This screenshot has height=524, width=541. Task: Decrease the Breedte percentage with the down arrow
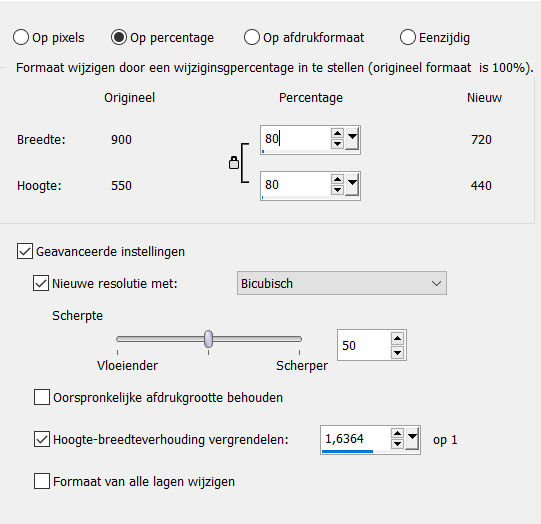click(x=337, y=144)
